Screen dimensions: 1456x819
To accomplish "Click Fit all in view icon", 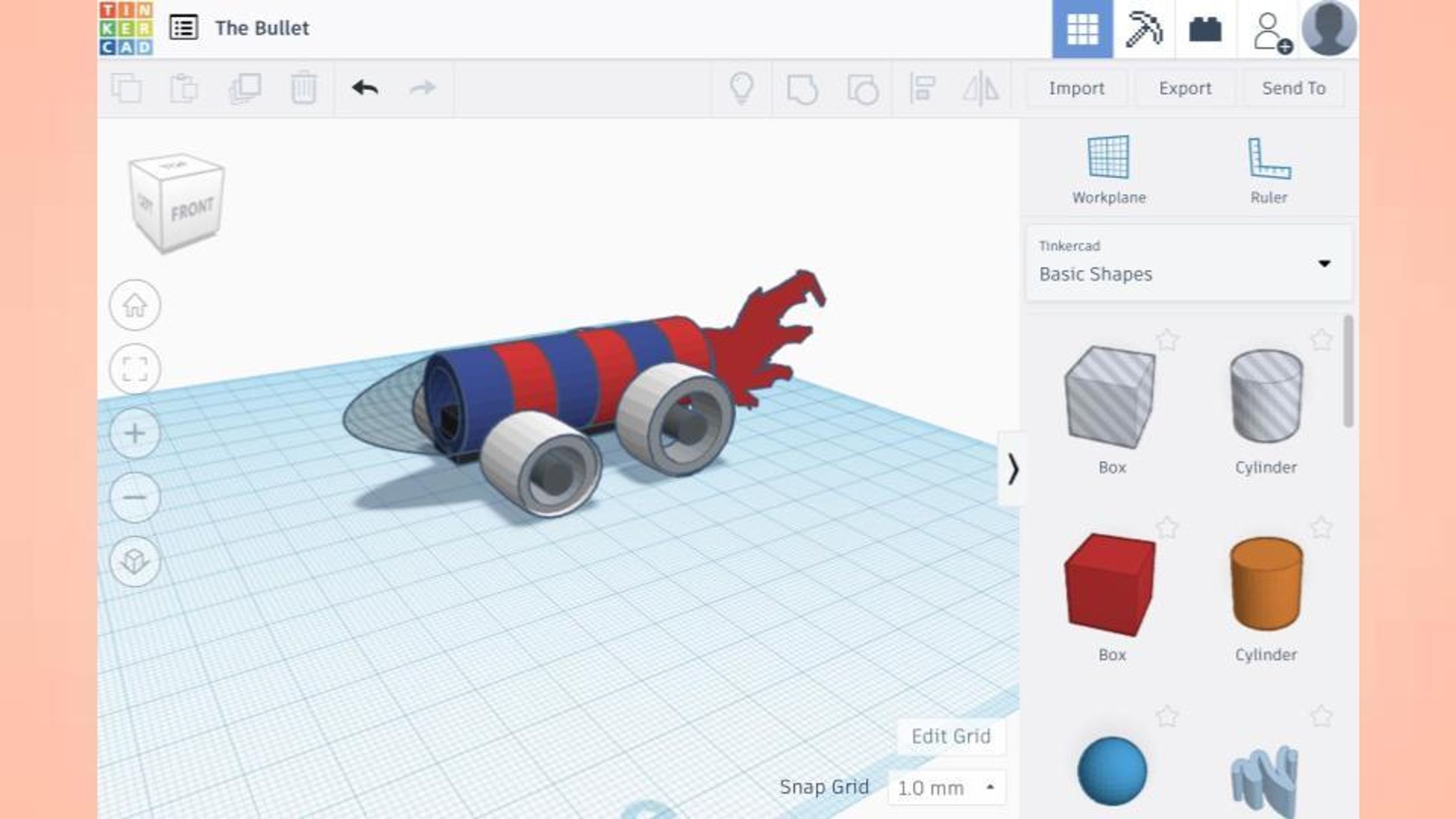I will [x=135, y=369].
